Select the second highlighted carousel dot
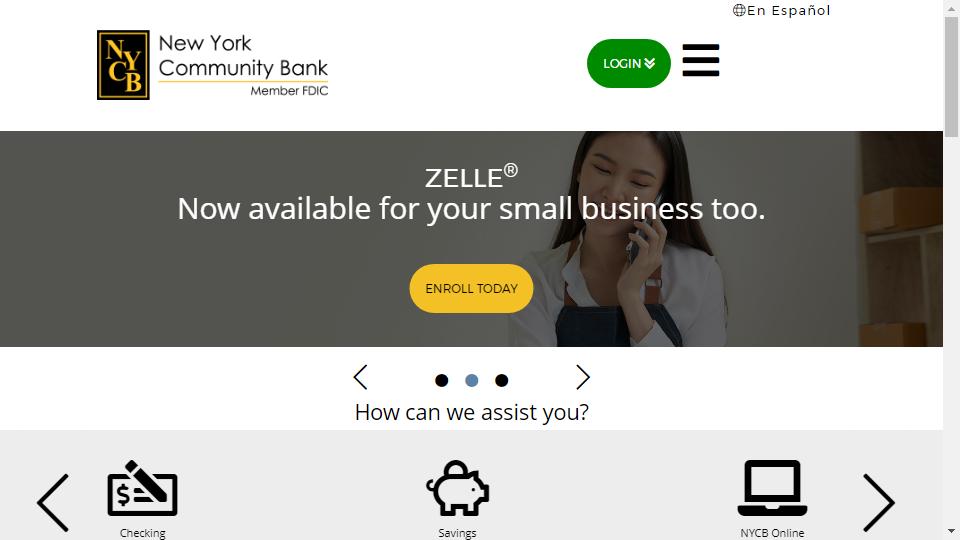Image resolution: width=960 pixels, height=540 pixels. pyautogui.click(x=471, y=381)
